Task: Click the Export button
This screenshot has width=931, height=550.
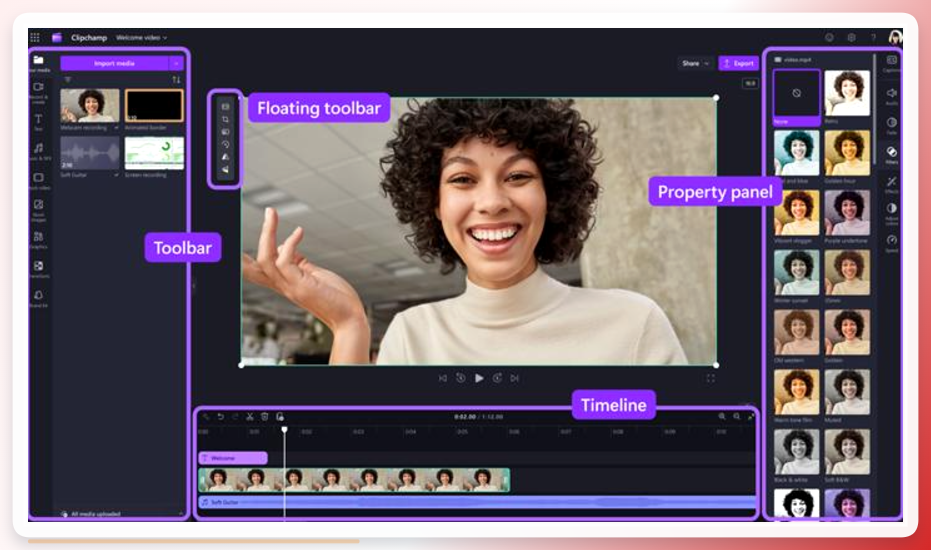Action: pyautogui.click(x=739, y=63)
